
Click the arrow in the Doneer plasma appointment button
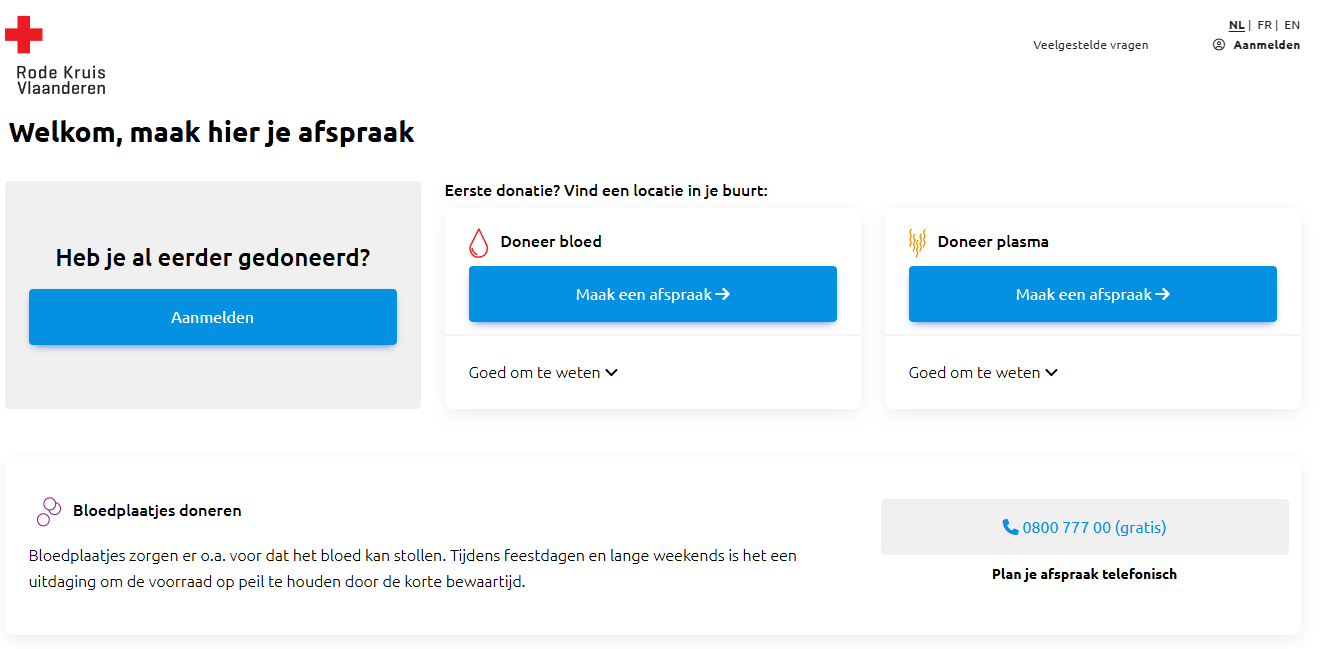click(x=1163, y=294)
